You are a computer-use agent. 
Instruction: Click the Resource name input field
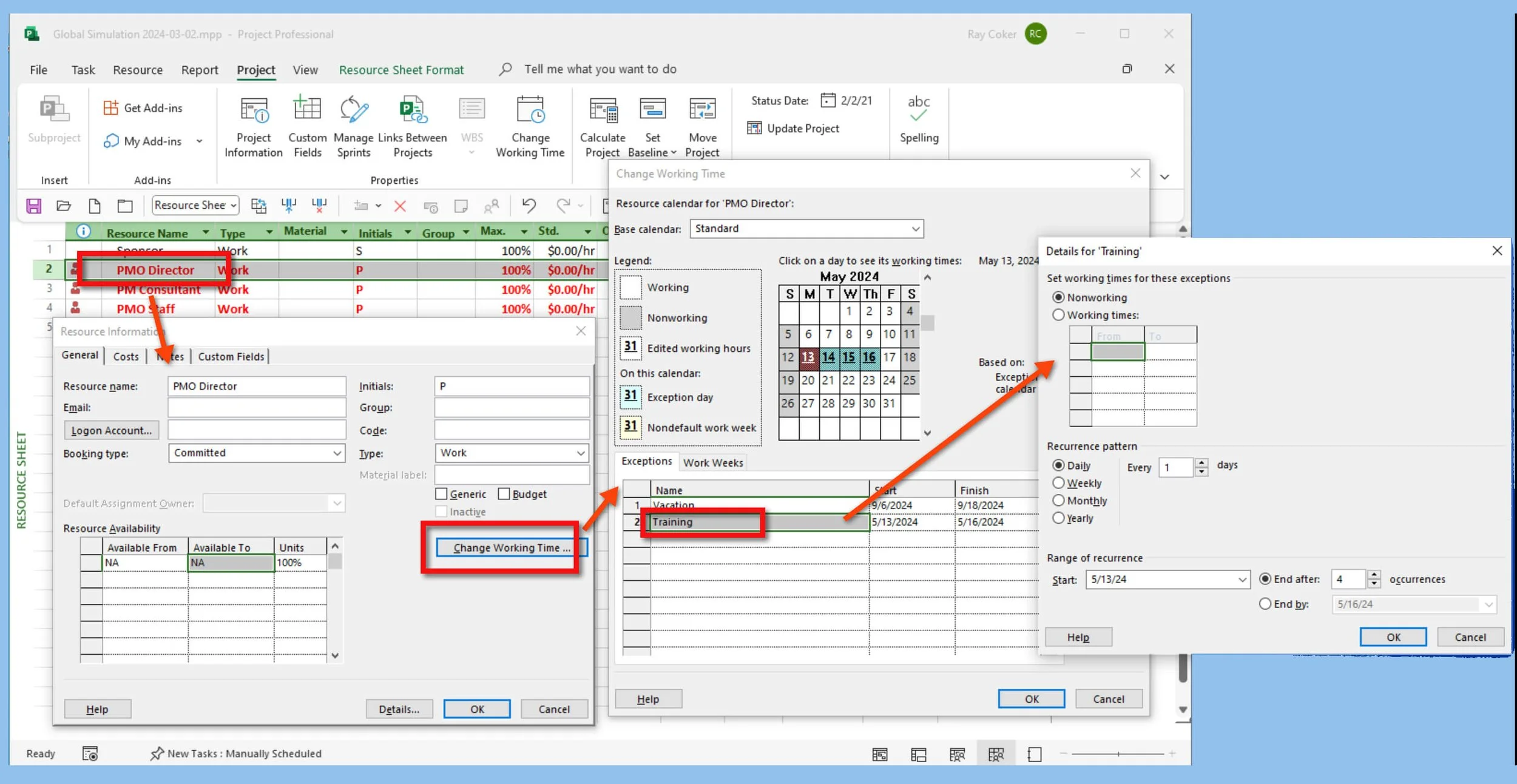(257, 386)
